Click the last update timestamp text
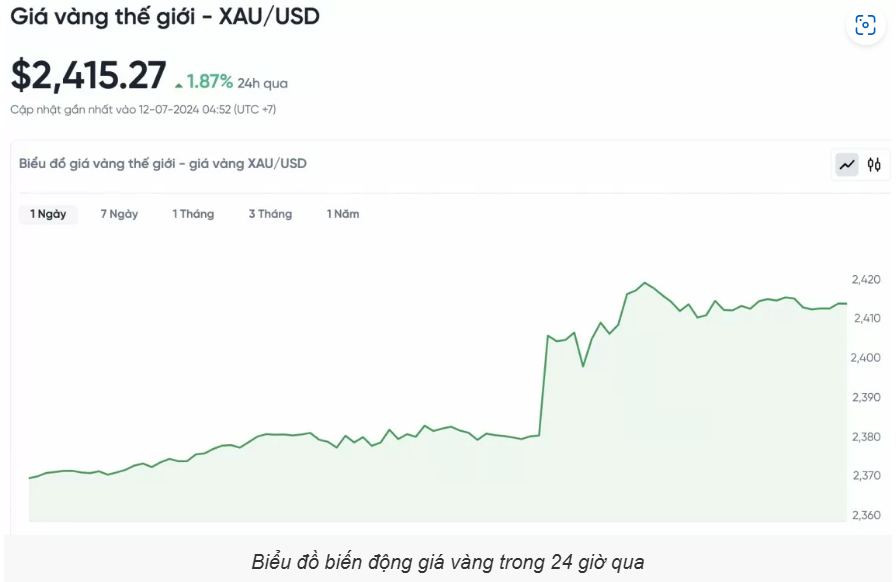 [x=143, y=109]
